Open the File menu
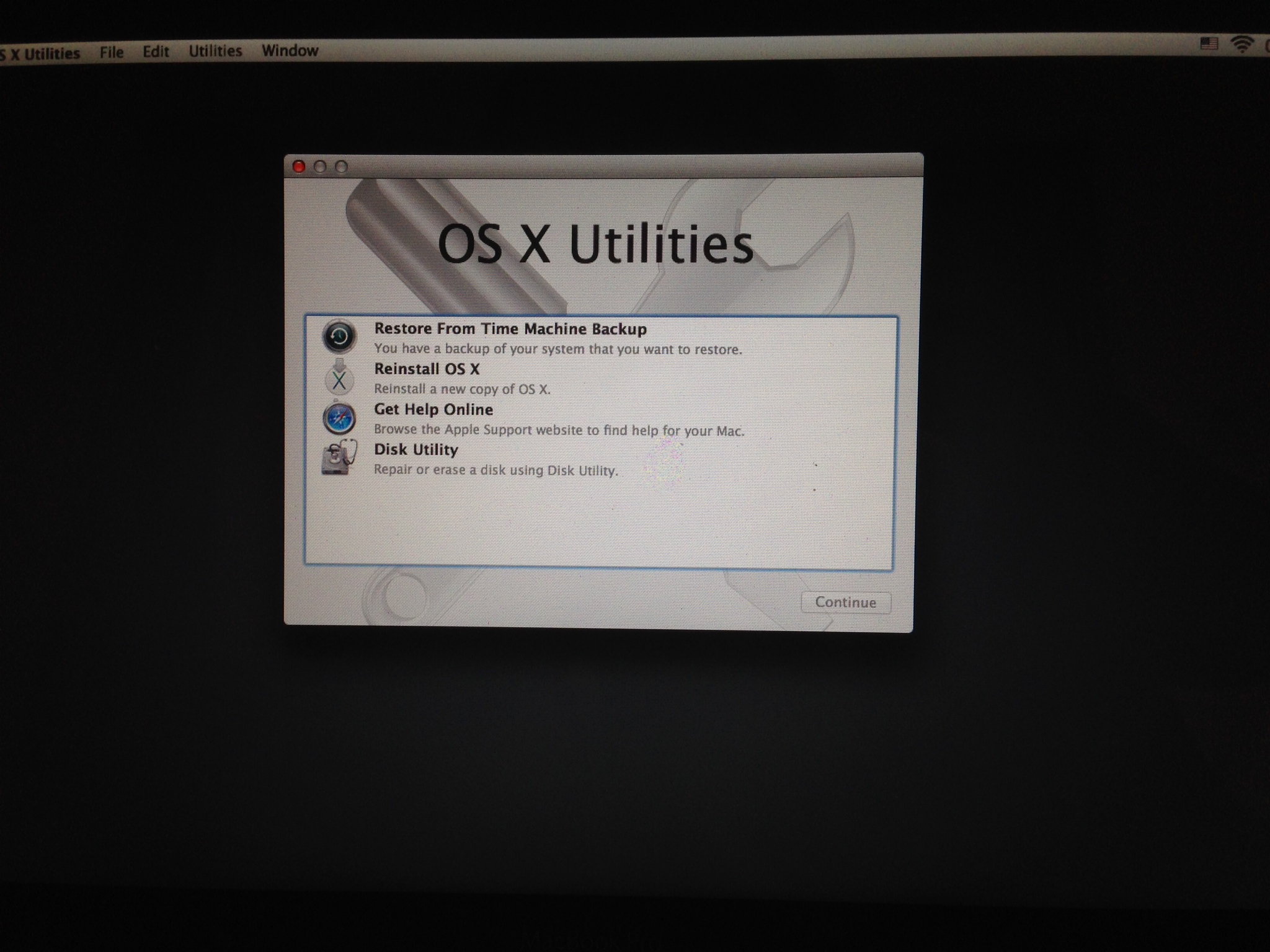This screenshot has height=952, width=1270. tap(112, 52)
